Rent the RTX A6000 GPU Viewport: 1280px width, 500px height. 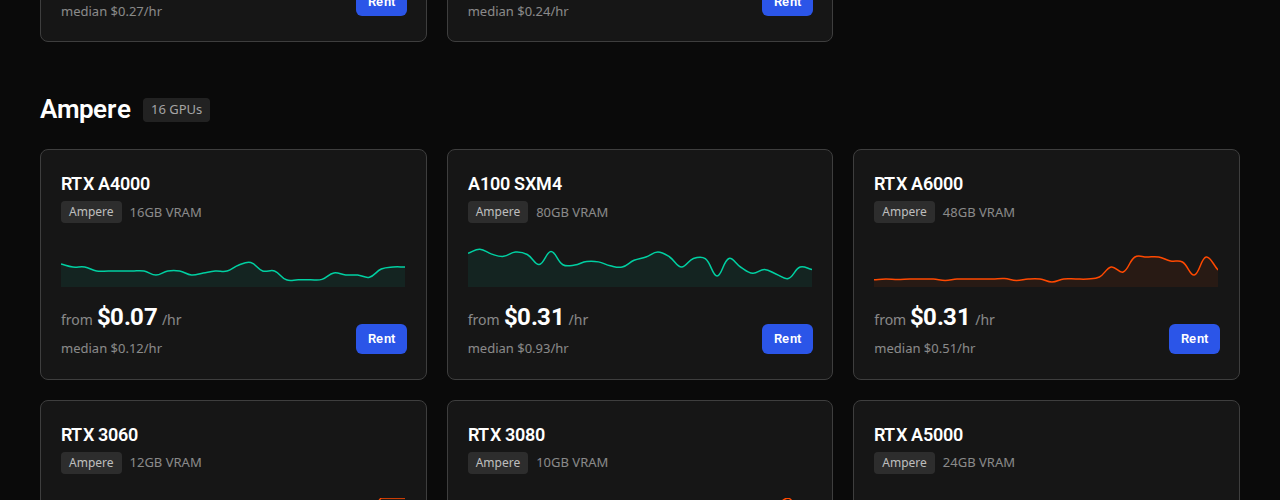point(1194,339)
